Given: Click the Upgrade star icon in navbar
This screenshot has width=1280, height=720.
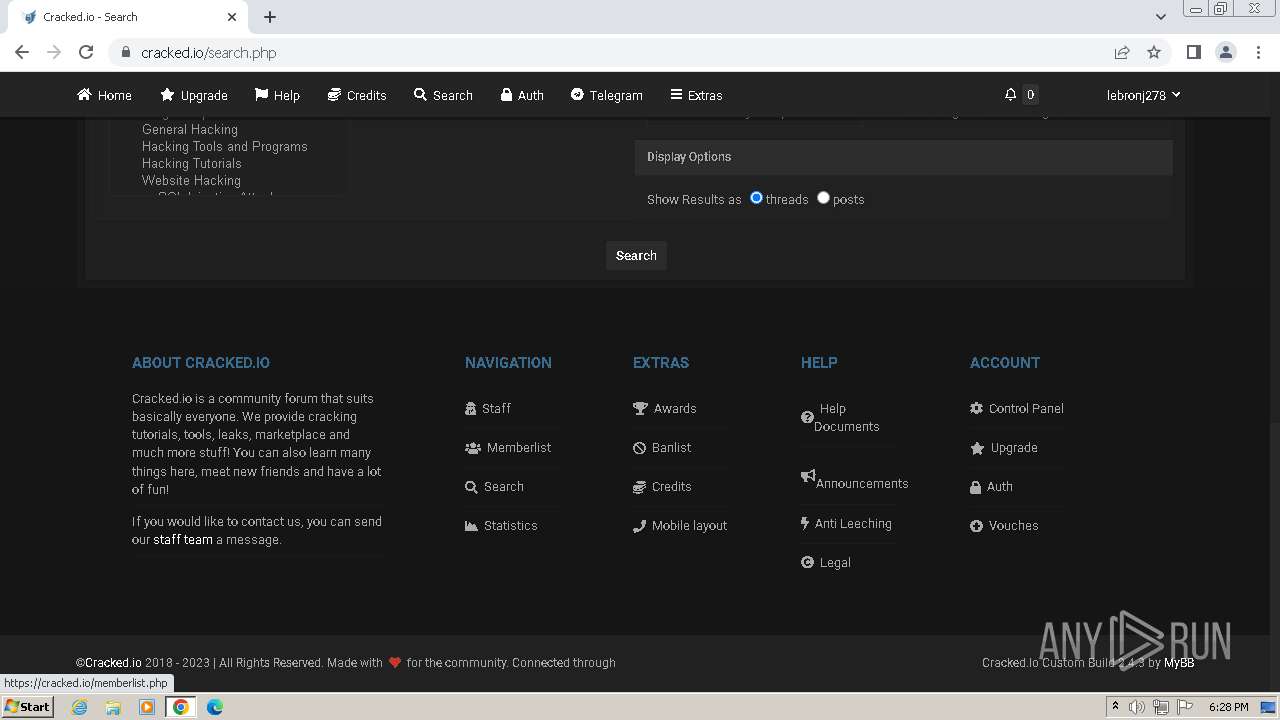Looking at the screenshot, I should (x=167, y=95).
